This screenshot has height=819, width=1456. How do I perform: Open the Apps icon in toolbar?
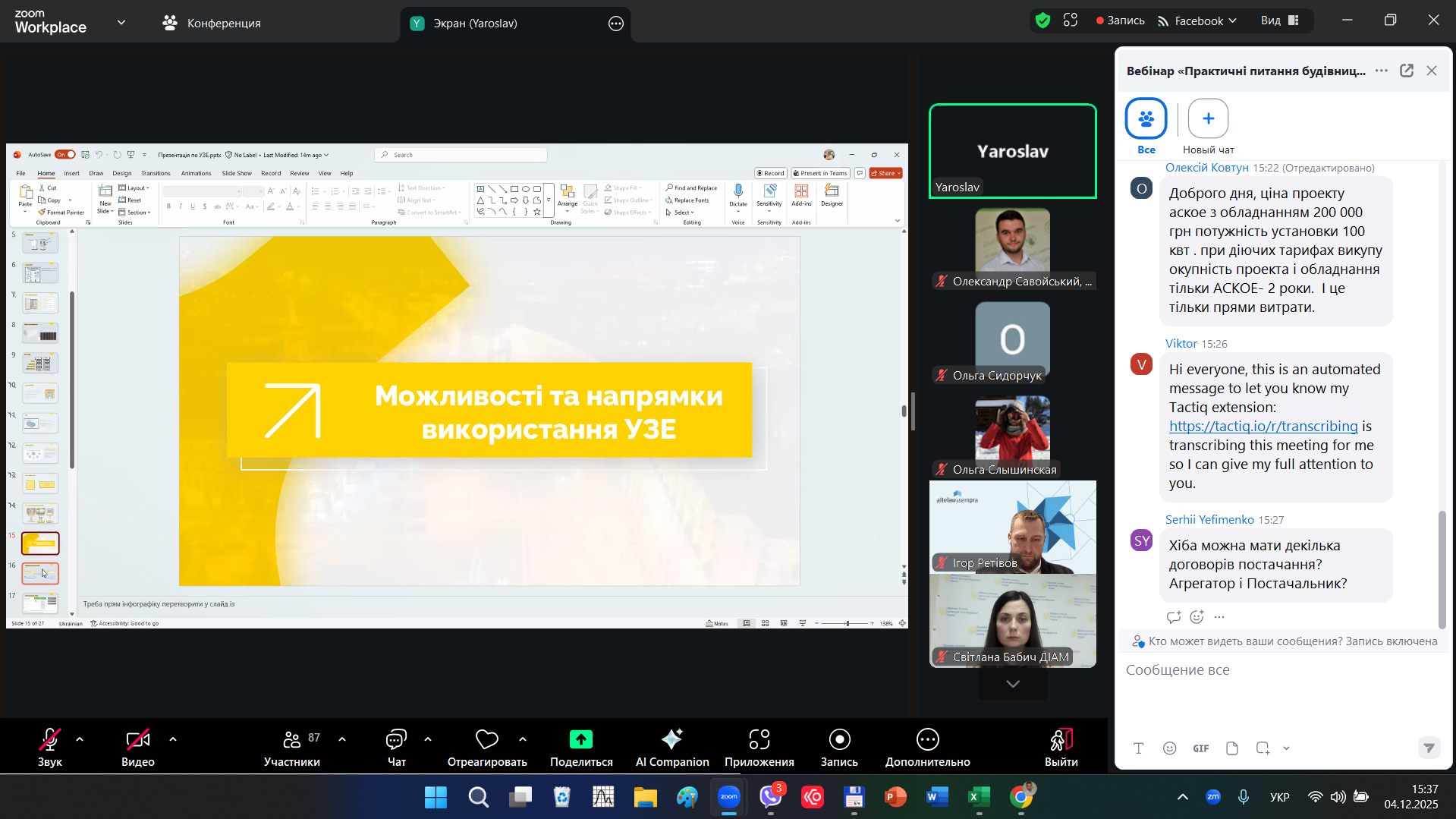tap(759, 739)
